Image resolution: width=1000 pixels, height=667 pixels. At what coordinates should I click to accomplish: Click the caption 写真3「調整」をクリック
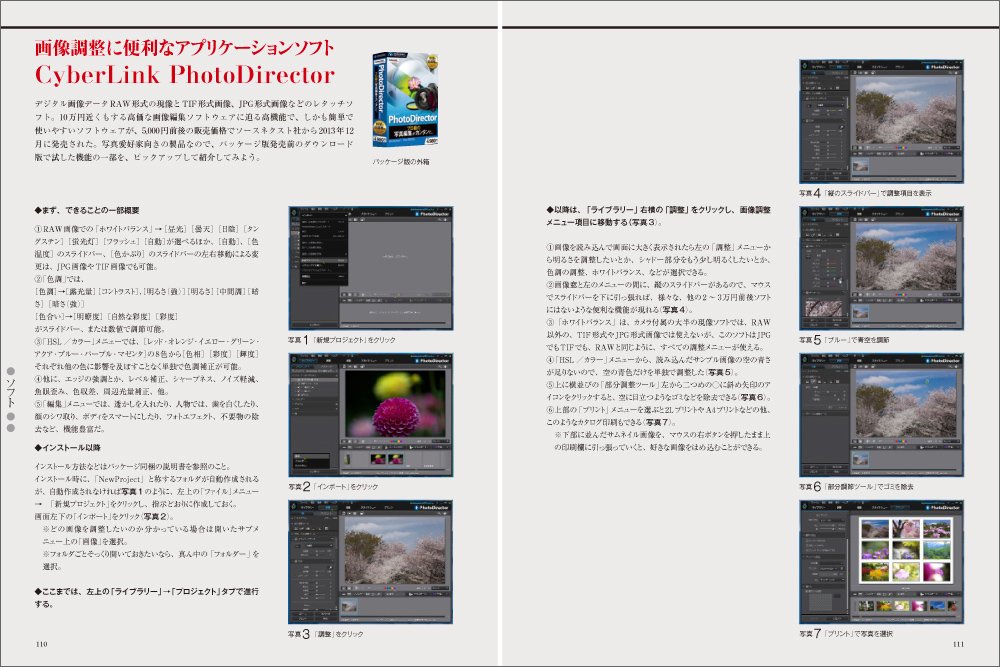click(326, 634)
